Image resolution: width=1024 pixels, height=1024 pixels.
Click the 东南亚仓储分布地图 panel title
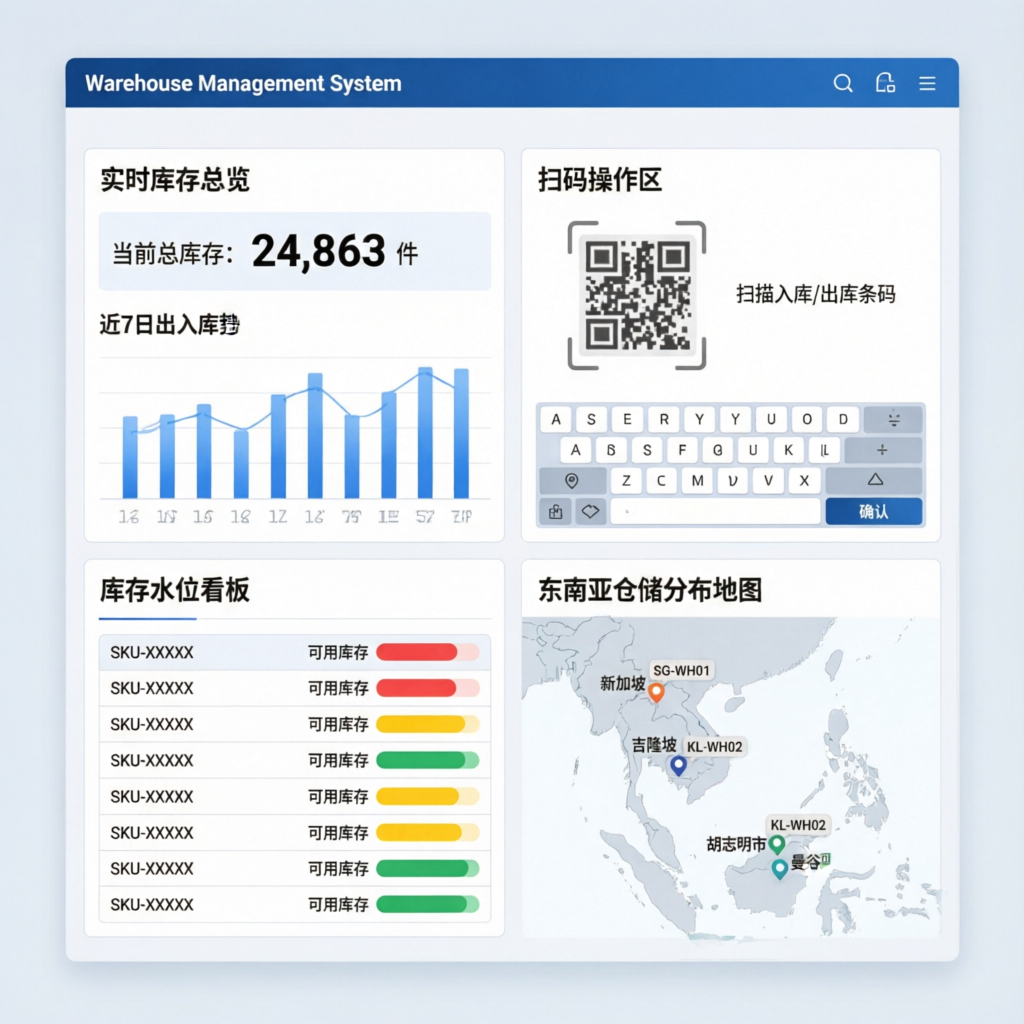(x=650, y=590)
